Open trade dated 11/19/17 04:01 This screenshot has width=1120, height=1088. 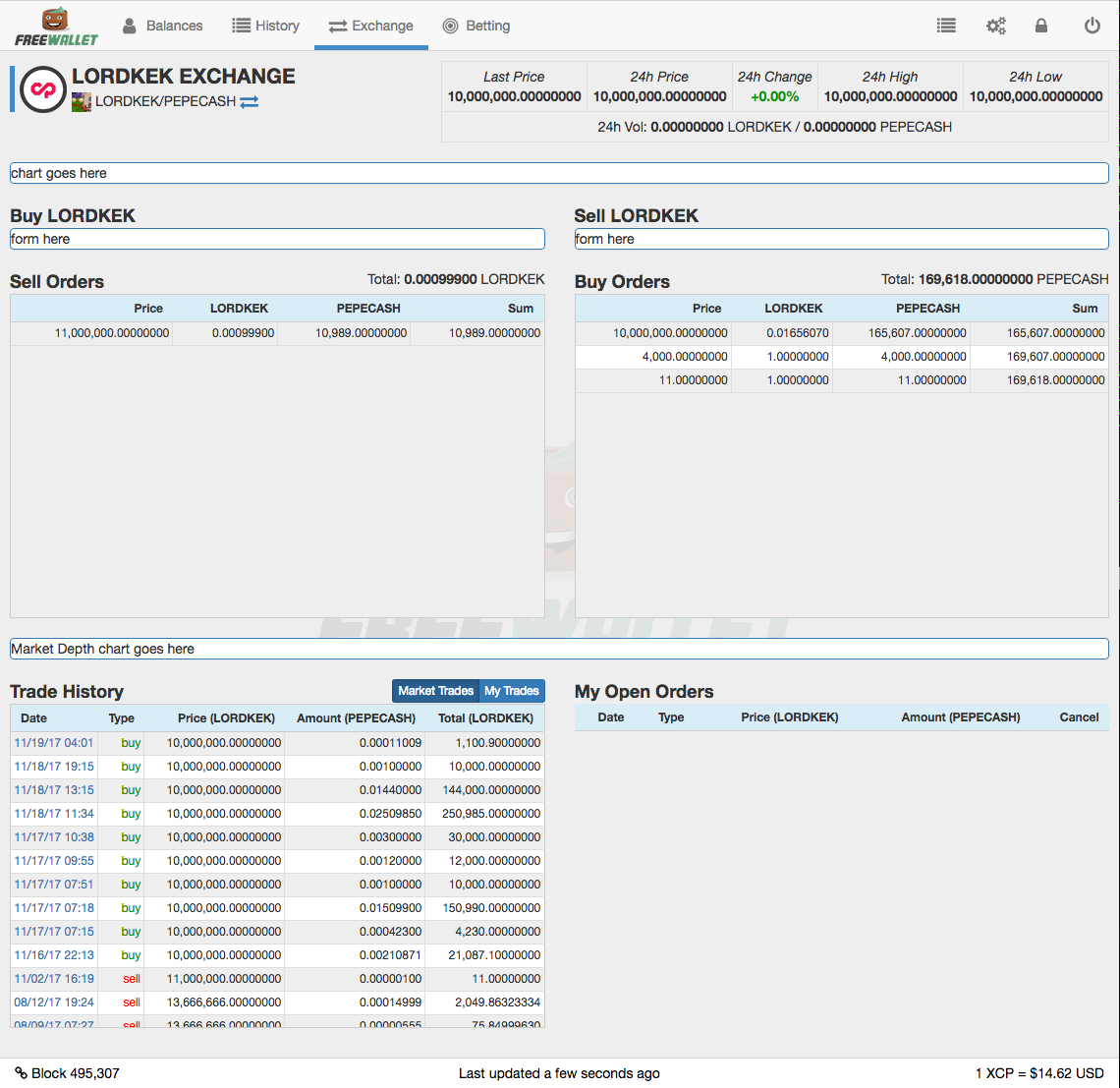(x=54, y=743)
